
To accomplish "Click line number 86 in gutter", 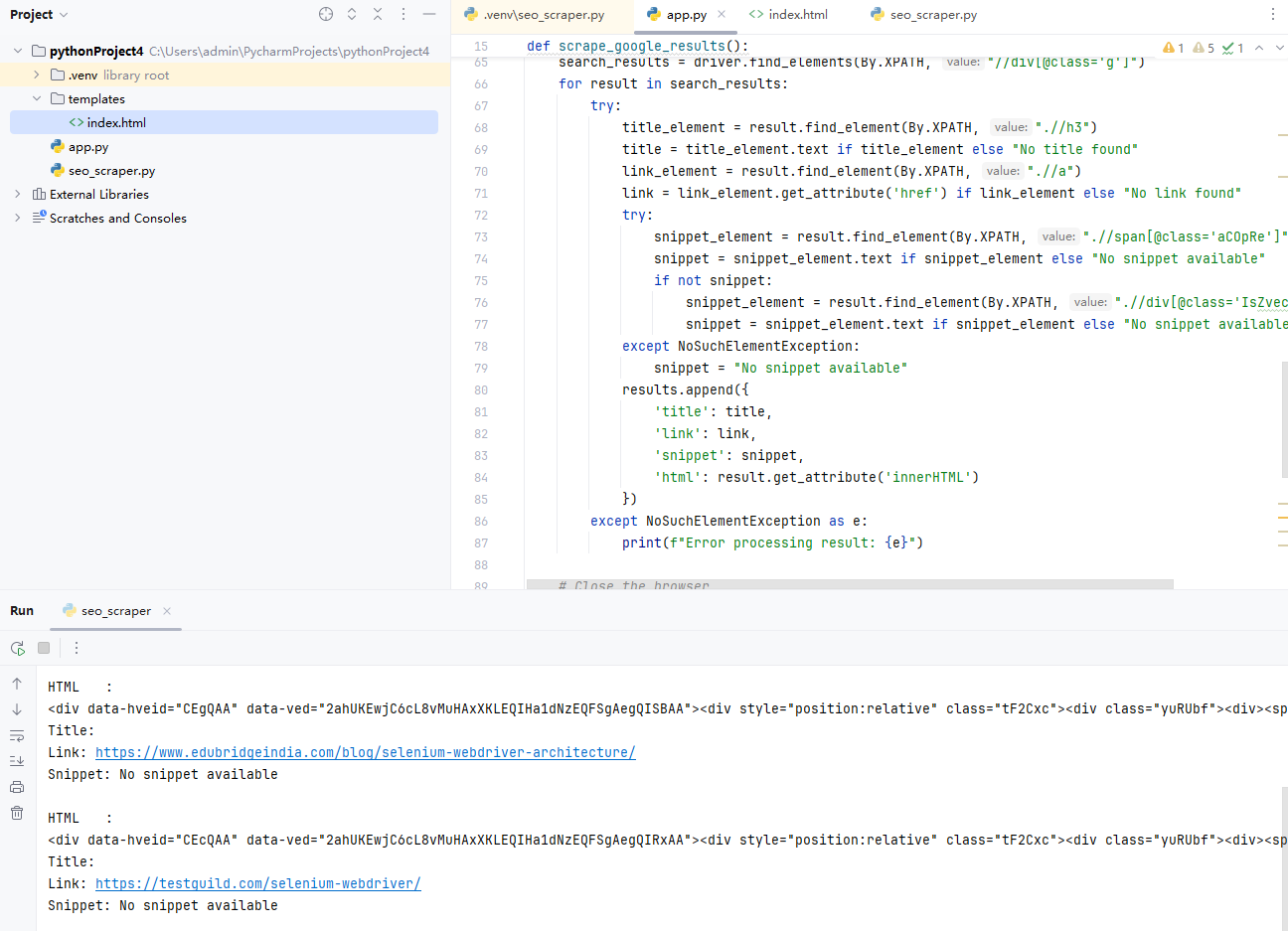I will pyautogui.click(x=481, y=521).
